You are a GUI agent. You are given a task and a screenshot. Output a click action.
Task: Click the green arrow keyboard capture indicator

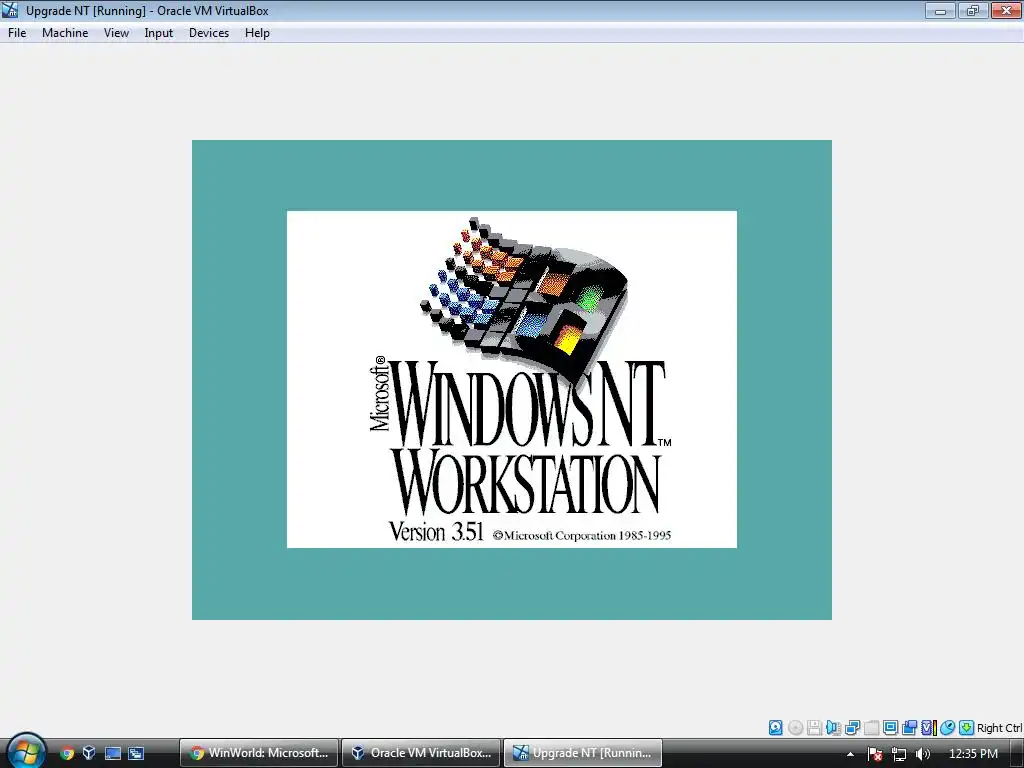pyautogui.click(x=967, y=728)
